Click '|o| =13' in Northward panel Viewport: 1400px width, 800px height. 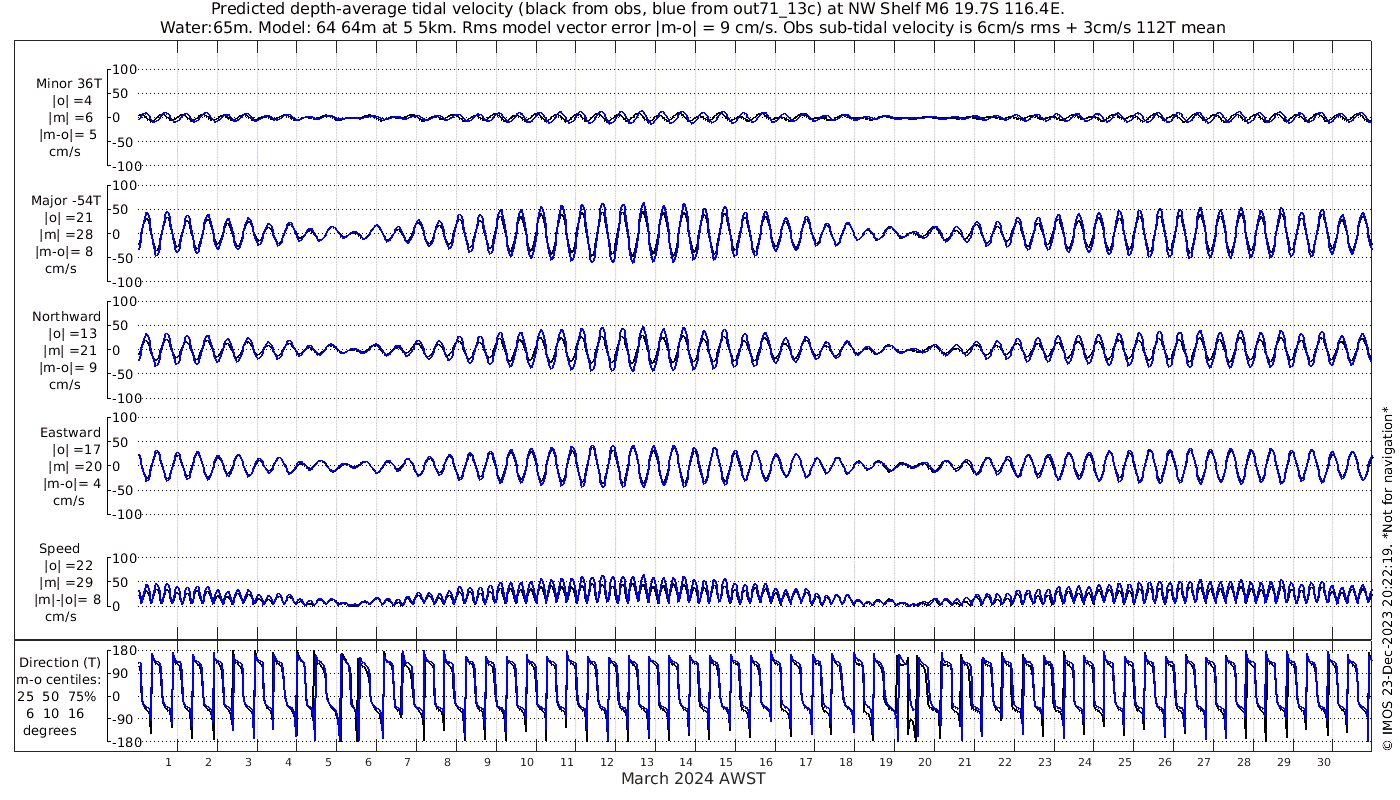pyautogui.click(x=74, y=334)
